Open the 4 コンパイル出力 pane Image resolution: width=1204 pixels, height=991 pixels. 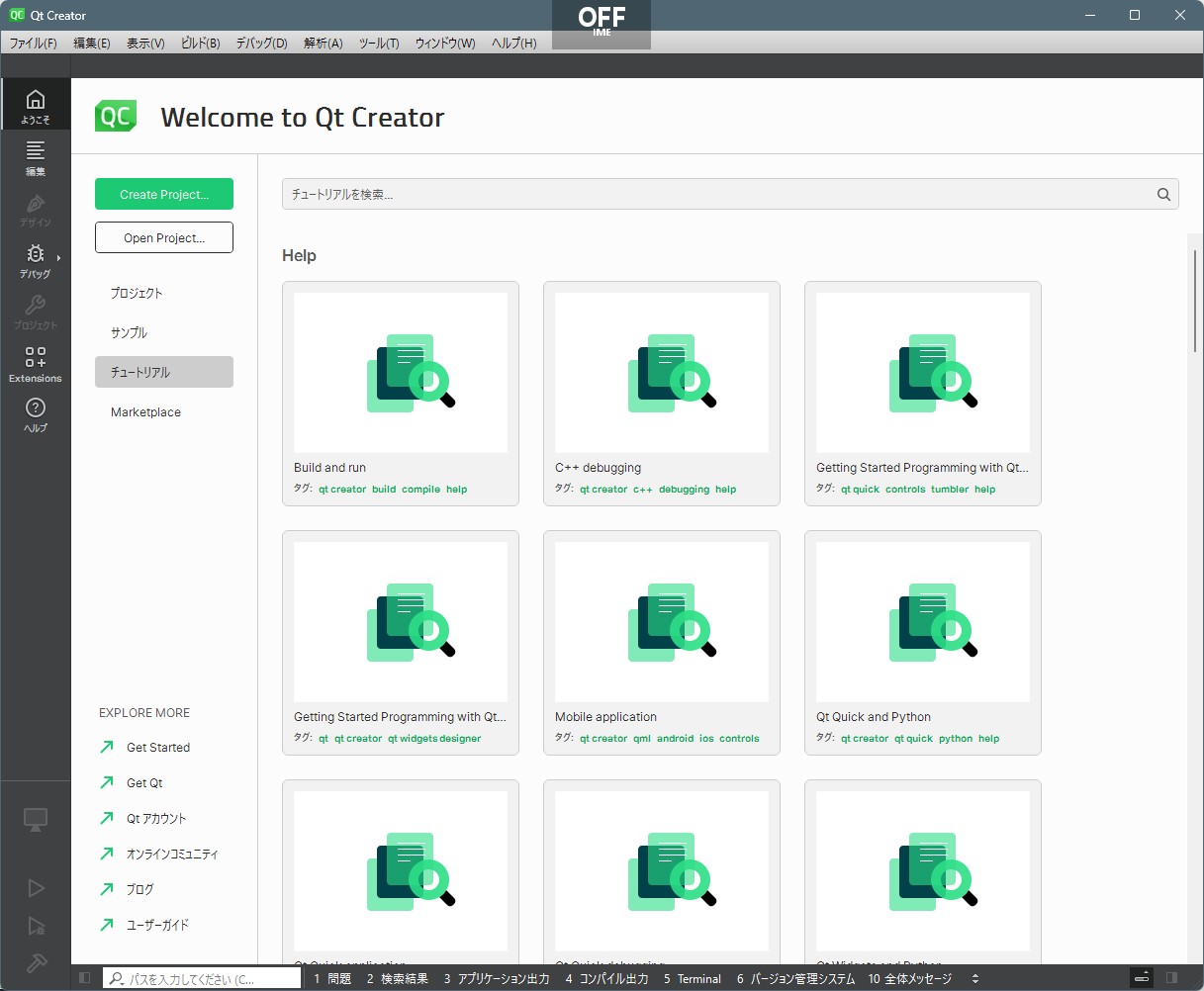(x=607, y=979)
